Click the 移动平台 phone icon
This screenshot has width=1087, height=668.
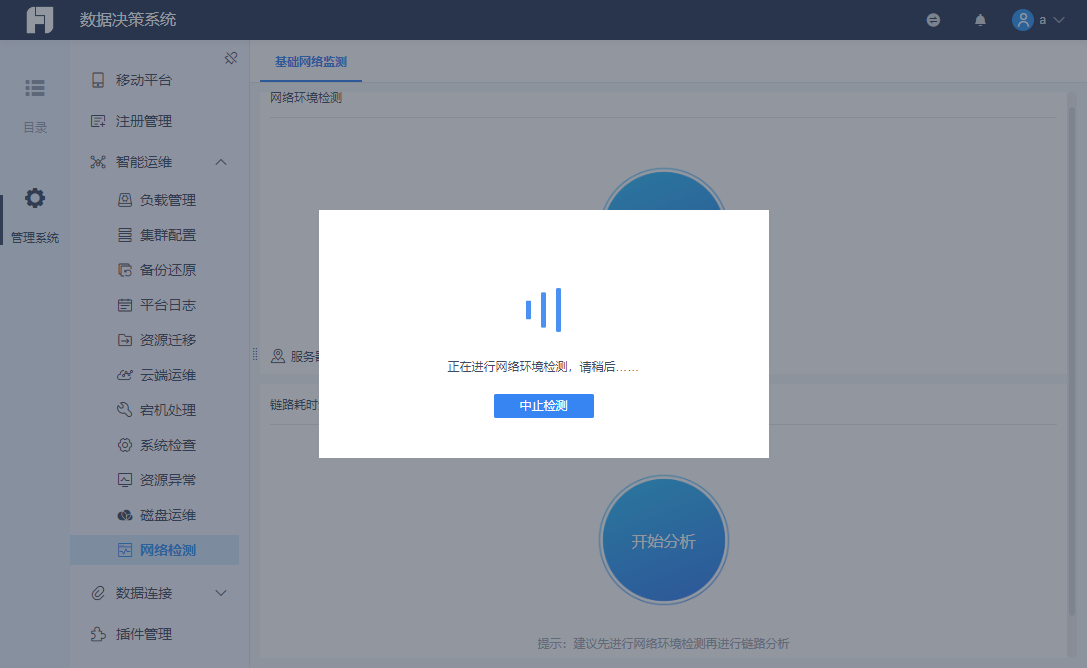pyautogui.click(x=98, y=80)
